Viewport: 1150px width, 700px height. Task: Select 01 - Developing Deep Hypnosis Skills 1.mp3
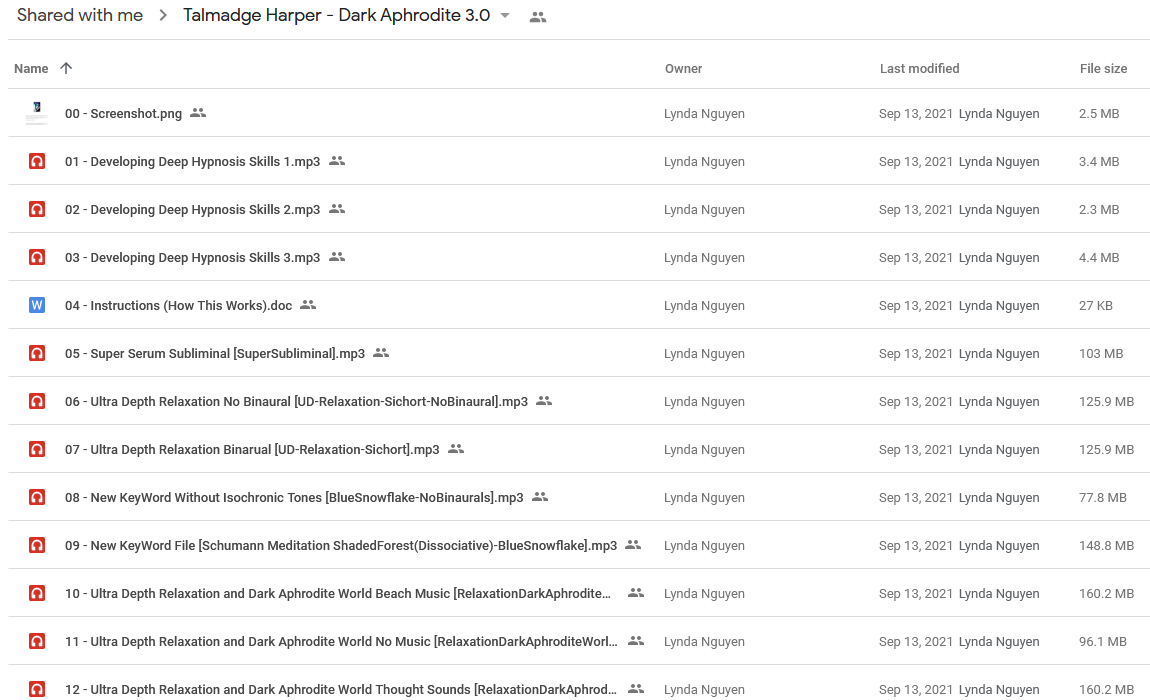[x=192, y=161]
